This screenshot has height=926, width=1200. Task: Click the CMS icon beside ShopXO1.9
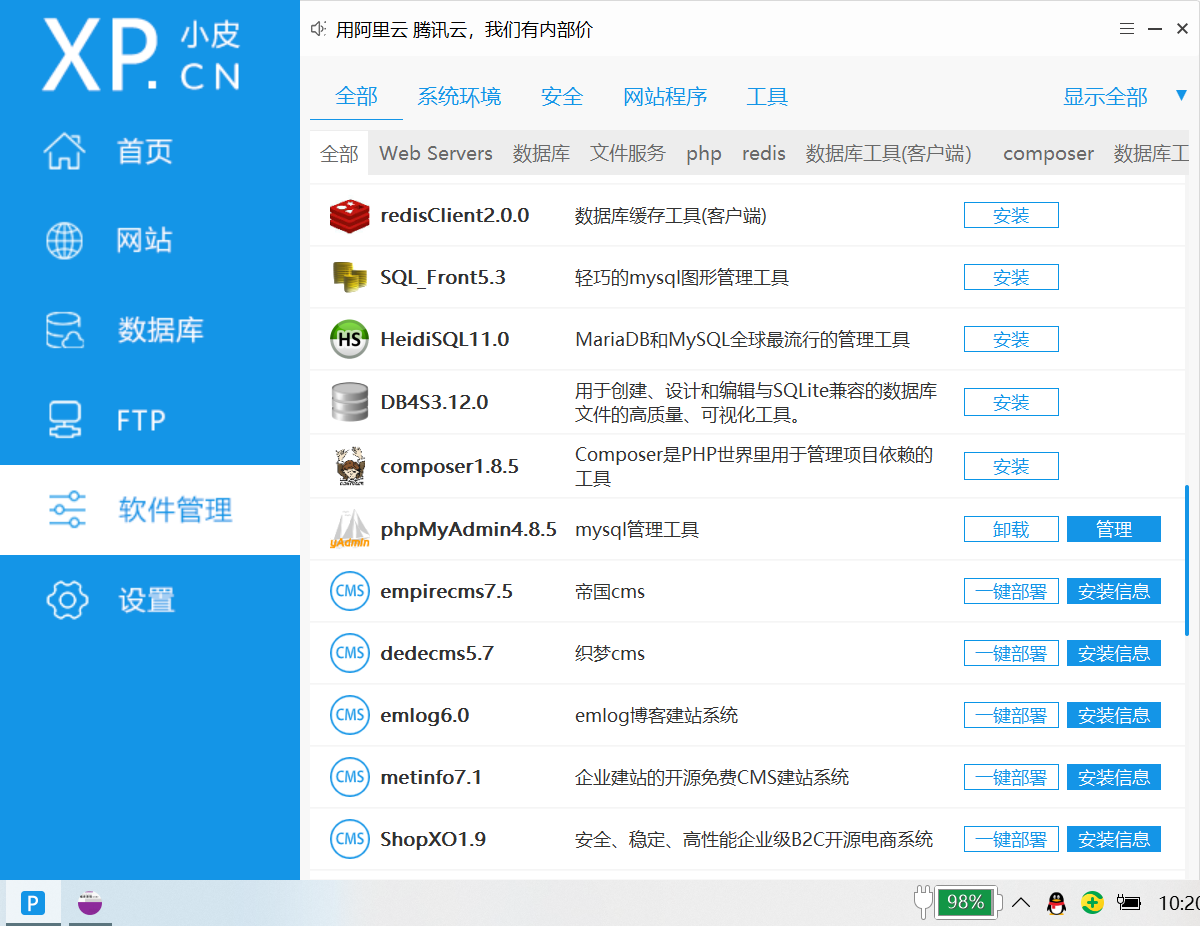(350, 839)
